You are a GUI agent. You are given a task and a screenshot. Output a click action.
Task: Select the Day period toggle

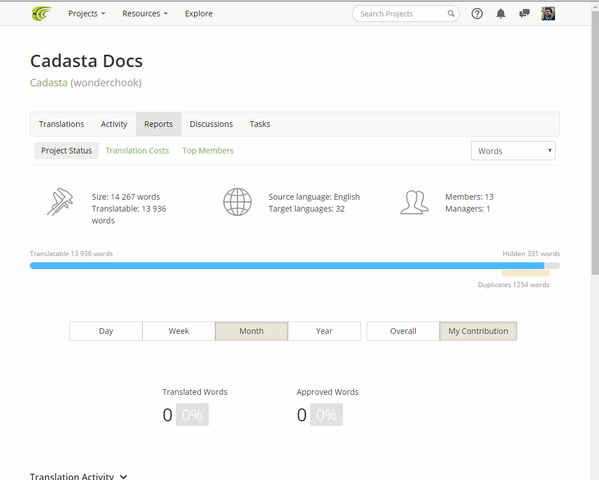pyautogui.click(x=106, y=331)
